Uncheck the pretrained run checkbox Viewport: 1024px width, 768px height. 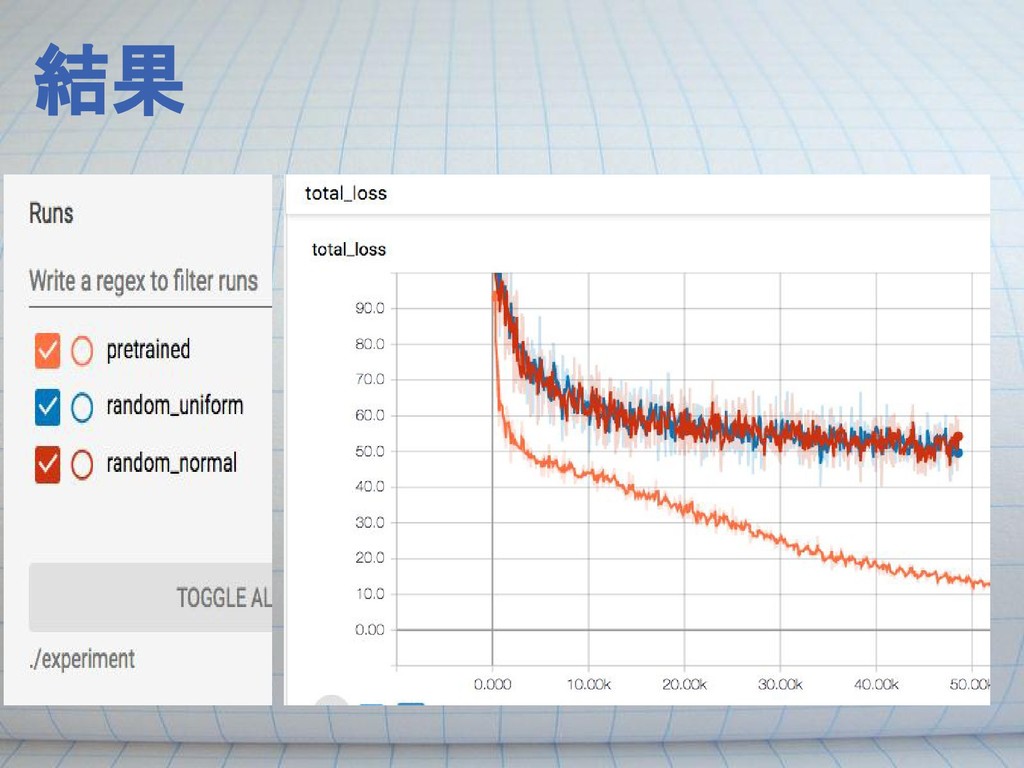(x=48, y=351)
